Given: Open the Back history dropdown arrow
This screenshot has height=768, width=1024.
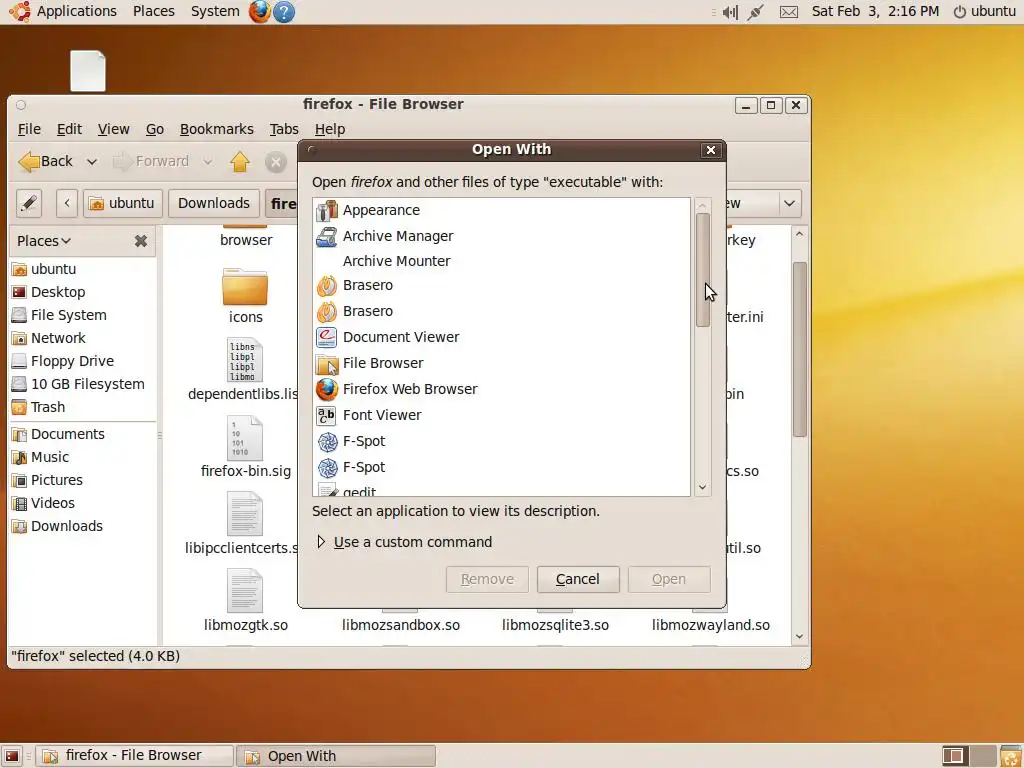Looking at the screenshot, I should click(x=91, y=161).
